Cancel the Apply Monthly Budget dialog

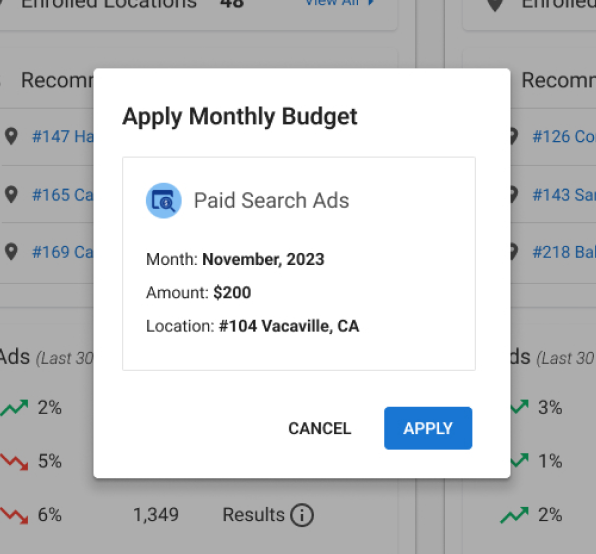pos(320,428)
